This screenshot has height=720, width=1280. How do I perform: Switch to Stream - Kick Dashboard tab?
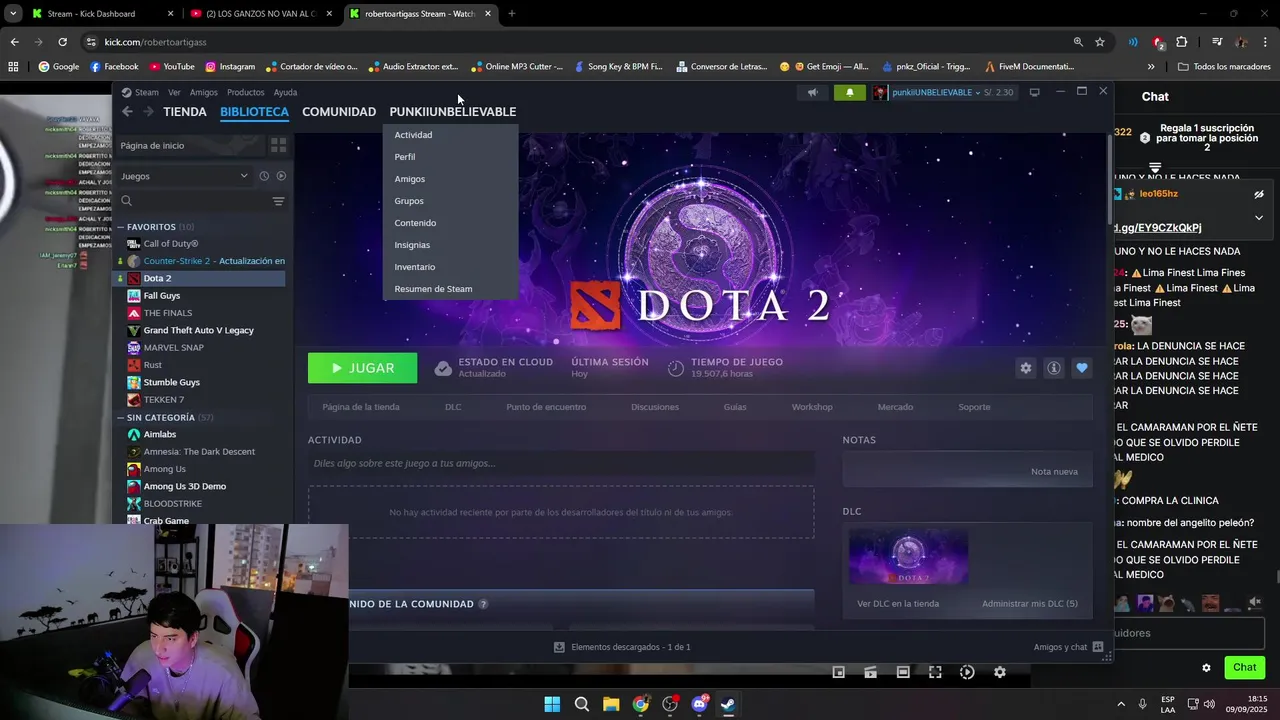pos(100,14)
